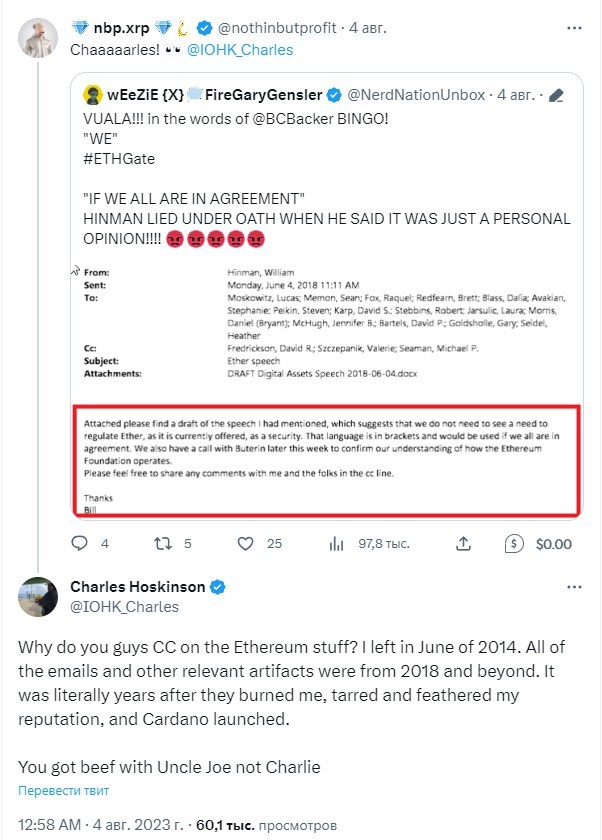Open the quoted email screenshot image
The width and height of the screenshot is (602, 840).
pos(327,390)
